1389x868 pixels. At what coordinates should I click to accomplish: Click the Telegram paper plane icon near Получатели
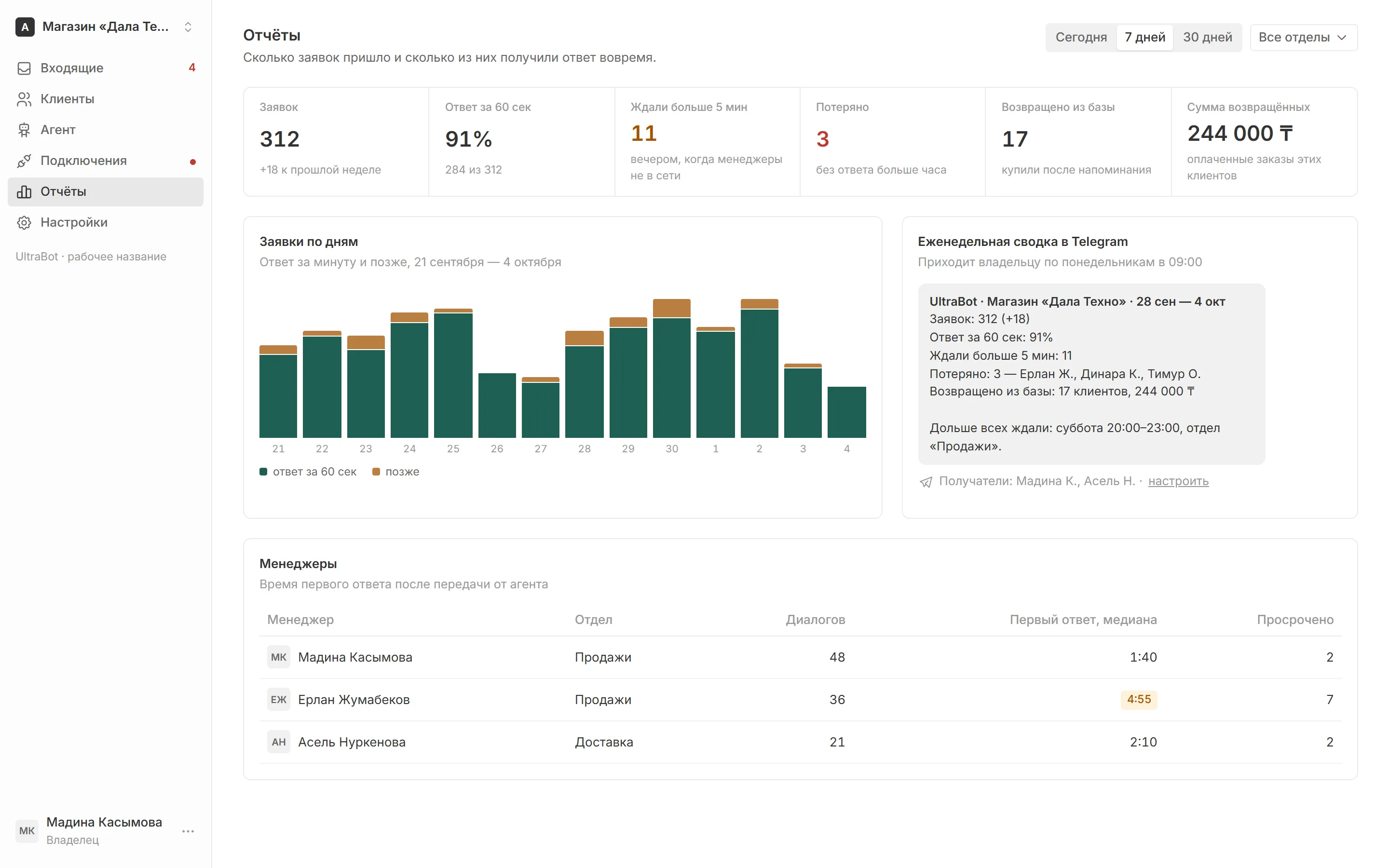(926, 482)
